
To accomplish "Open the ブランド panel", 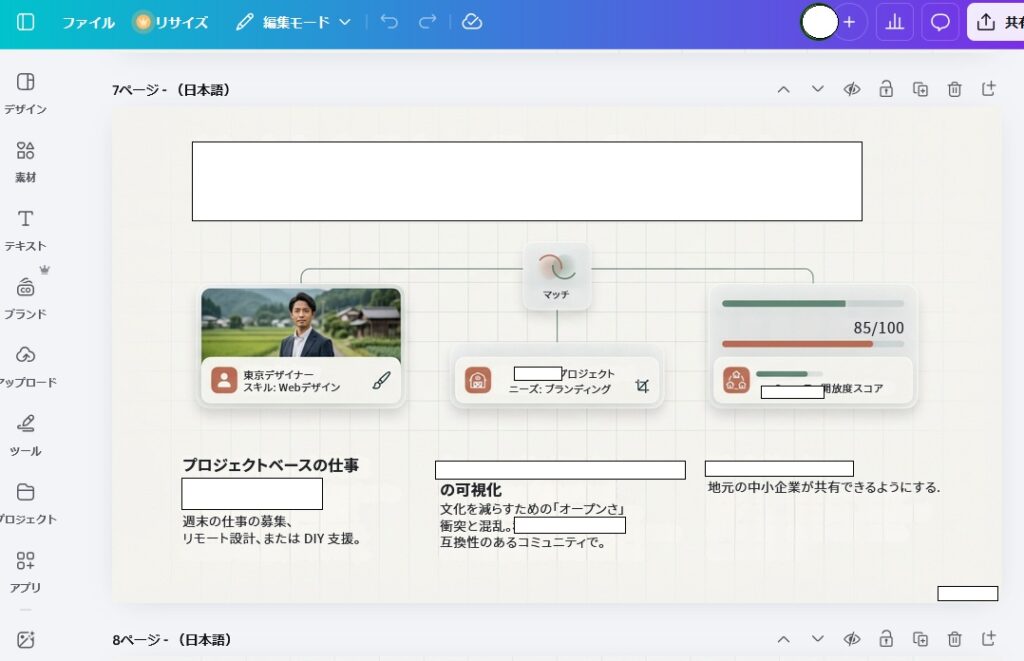I will point(26,297).
